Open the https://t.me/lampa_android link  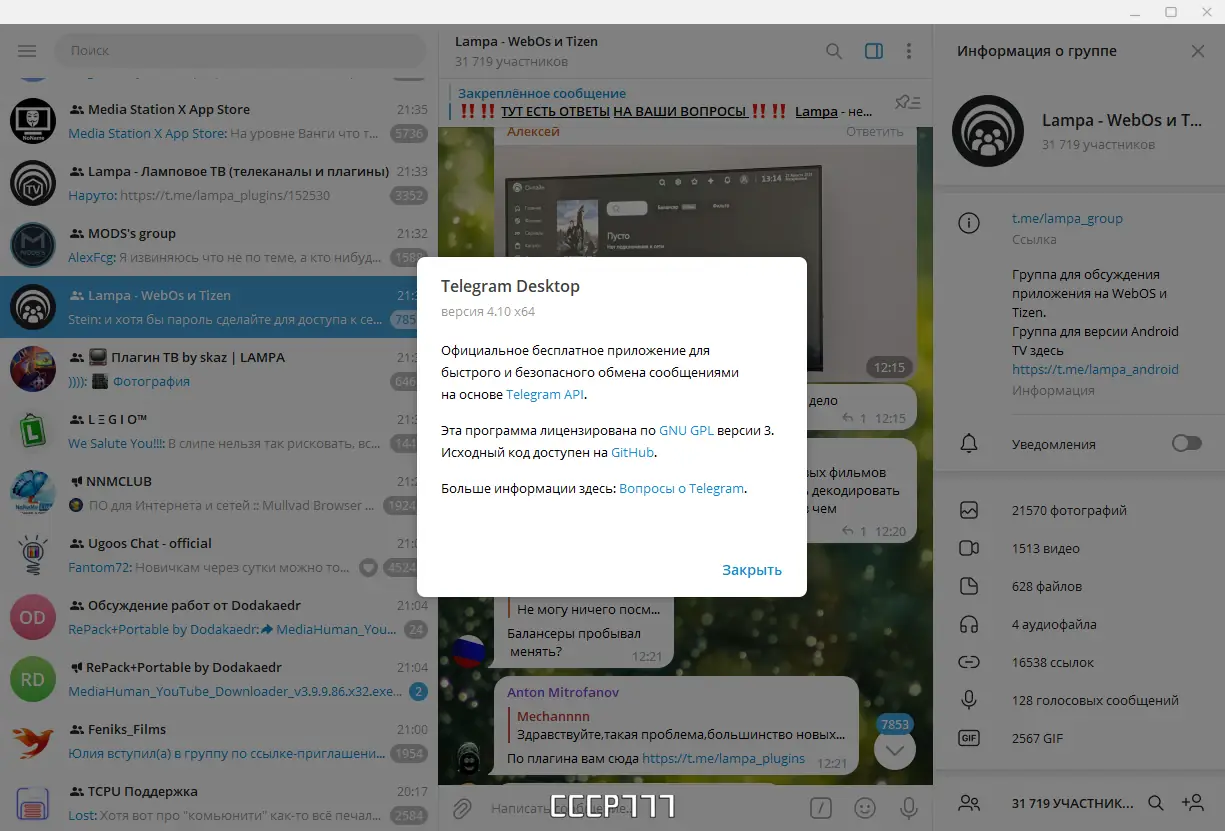(x=1095, y=369)
